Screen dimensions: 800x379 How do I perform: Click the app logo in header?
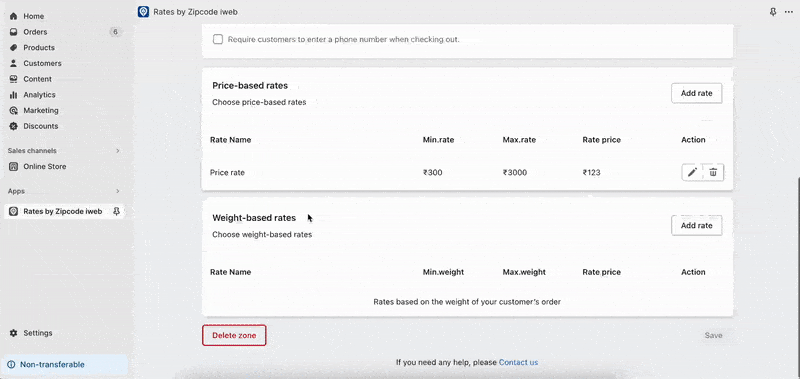coord(143,12)
